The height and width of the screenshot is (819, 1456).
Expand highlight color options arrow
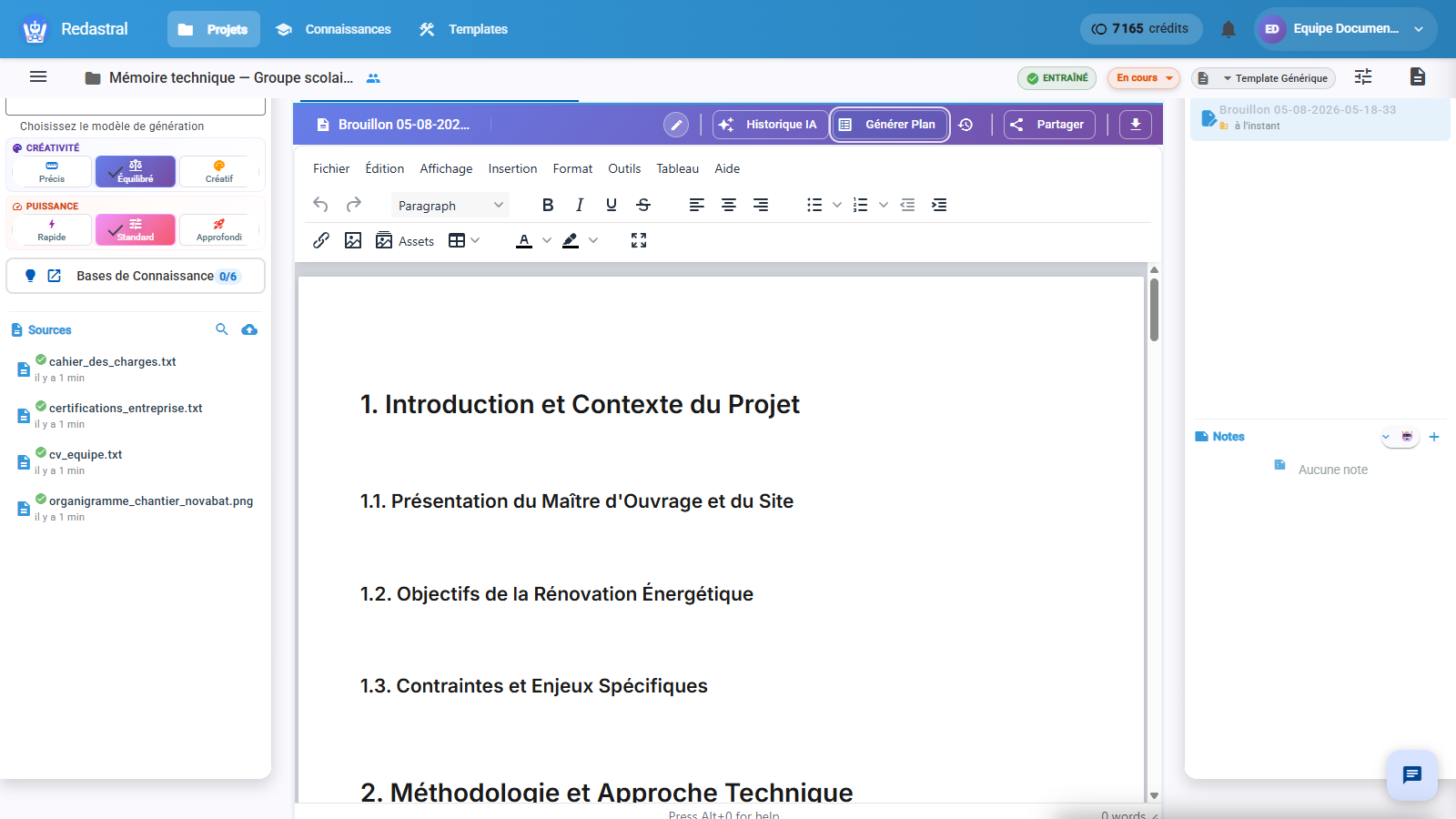[x=593, y=240]
